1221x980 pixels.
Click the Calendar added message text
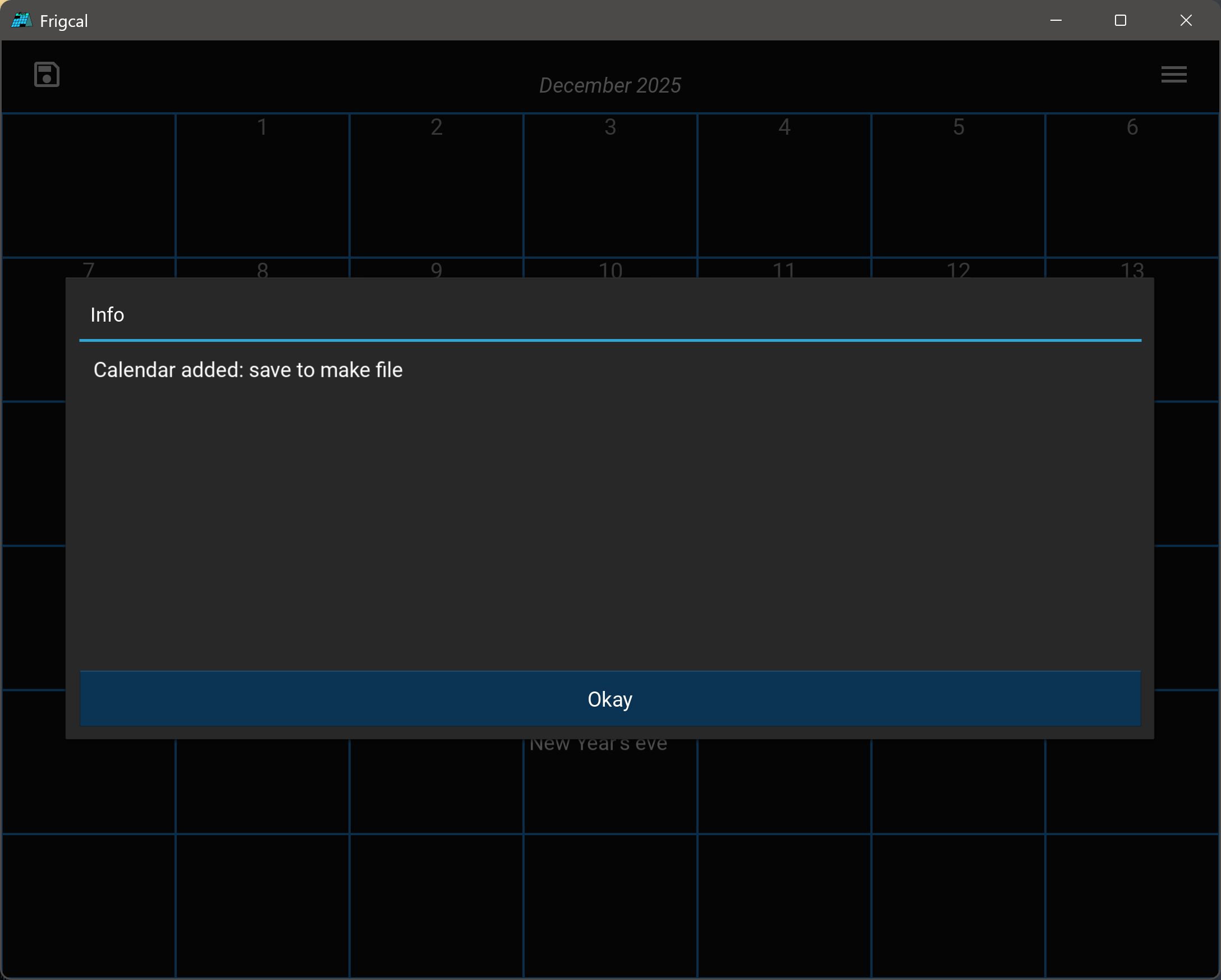coord(248,370)
